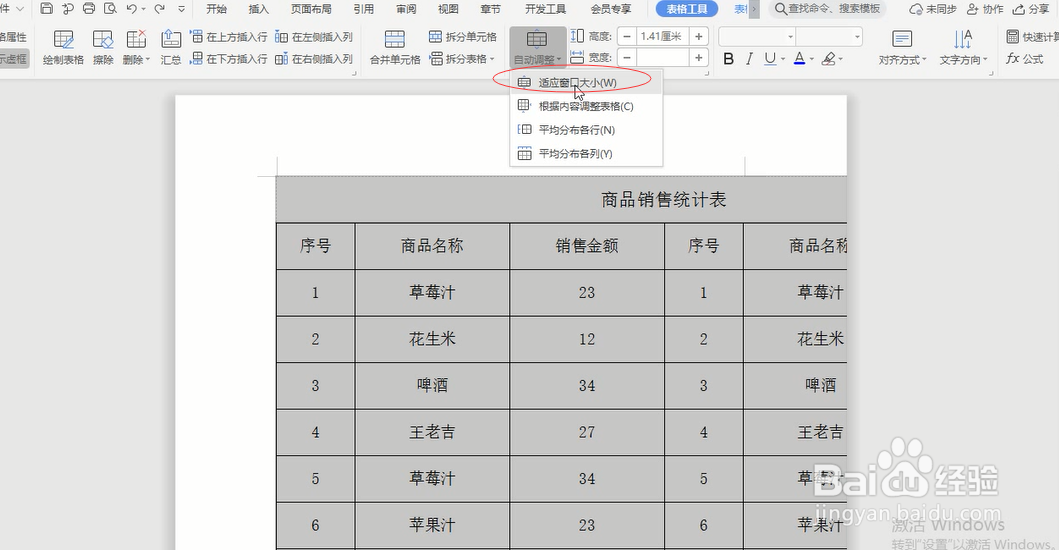Open the Split Table (拆分表格) dropdown
This screenshot has height=550, width=1059.
coord(463,59)
